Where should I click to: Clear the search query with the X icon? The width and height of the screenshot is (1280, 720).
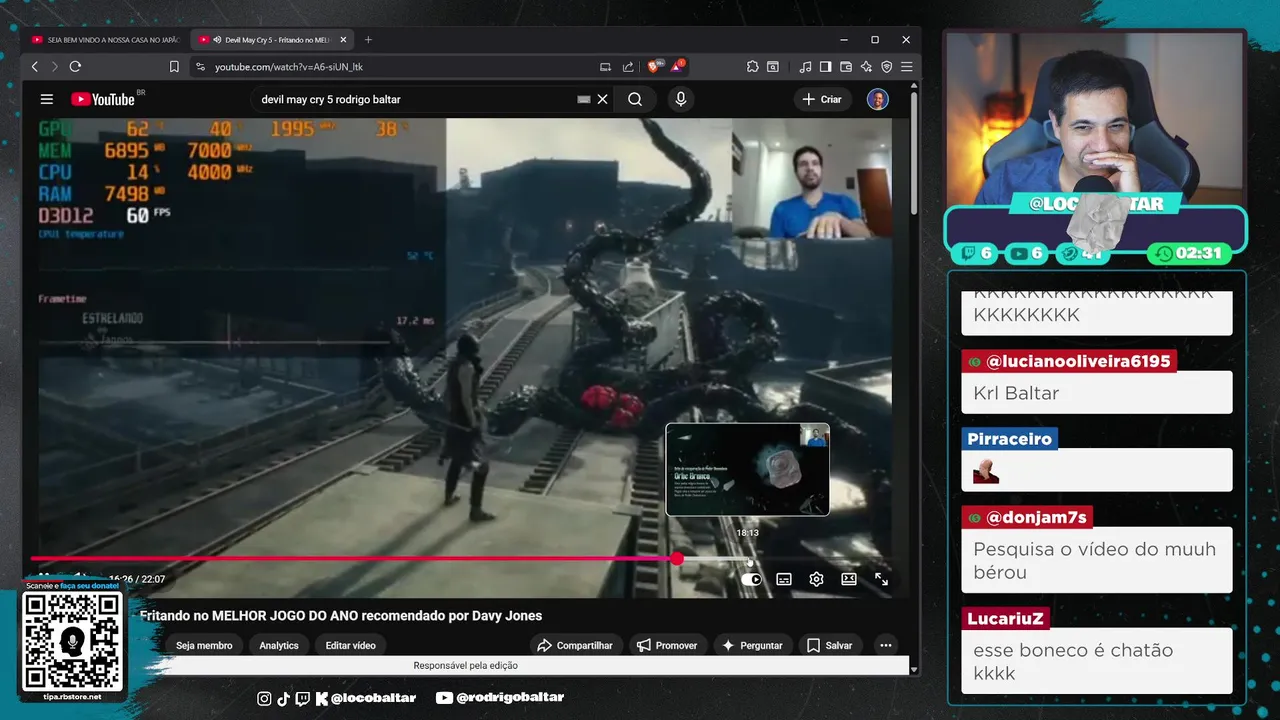click(603, 99)
